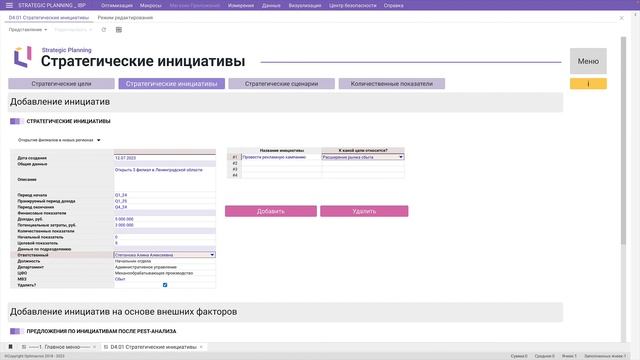Click the Период начала value Q1_24
Viewport: 640px width, 360px height.
pos(164,195)
